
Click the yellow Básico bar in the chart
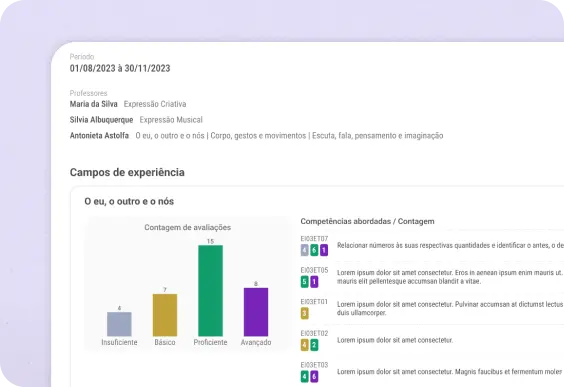pos(165,315)
